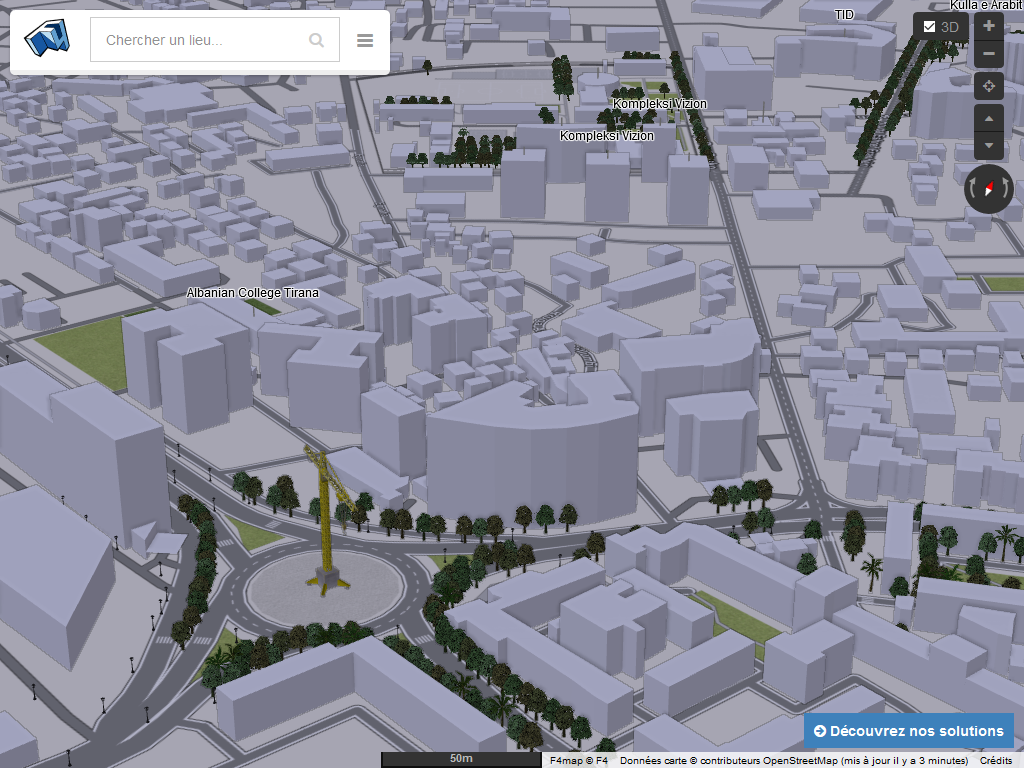Rotate map using compass right arrow
Image resolution: width=1024 pixels, height=768 pixels.
click(1007, 189)
